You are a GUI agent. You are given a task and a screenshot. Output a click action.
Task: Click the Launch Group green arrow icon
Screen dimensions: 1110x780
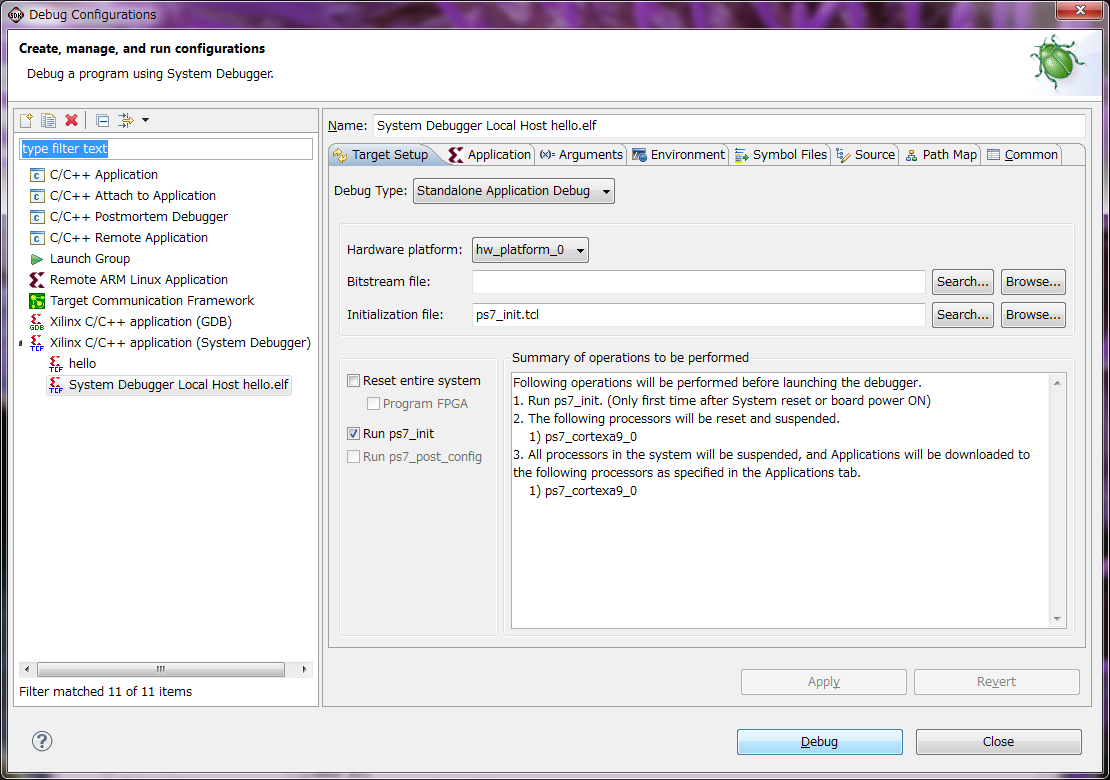click(37, 259)
